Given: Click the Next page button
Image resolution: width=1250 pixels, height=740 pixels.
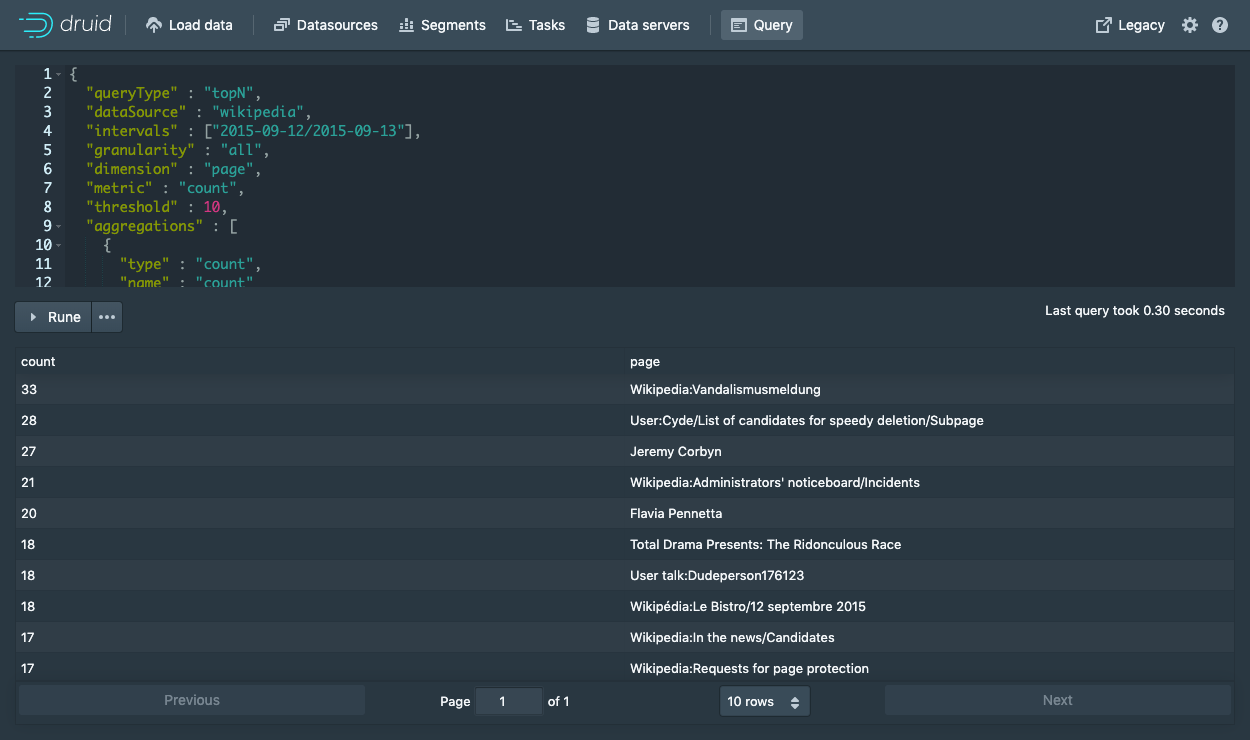Looking at the screenshot, I should [1058, 700].
